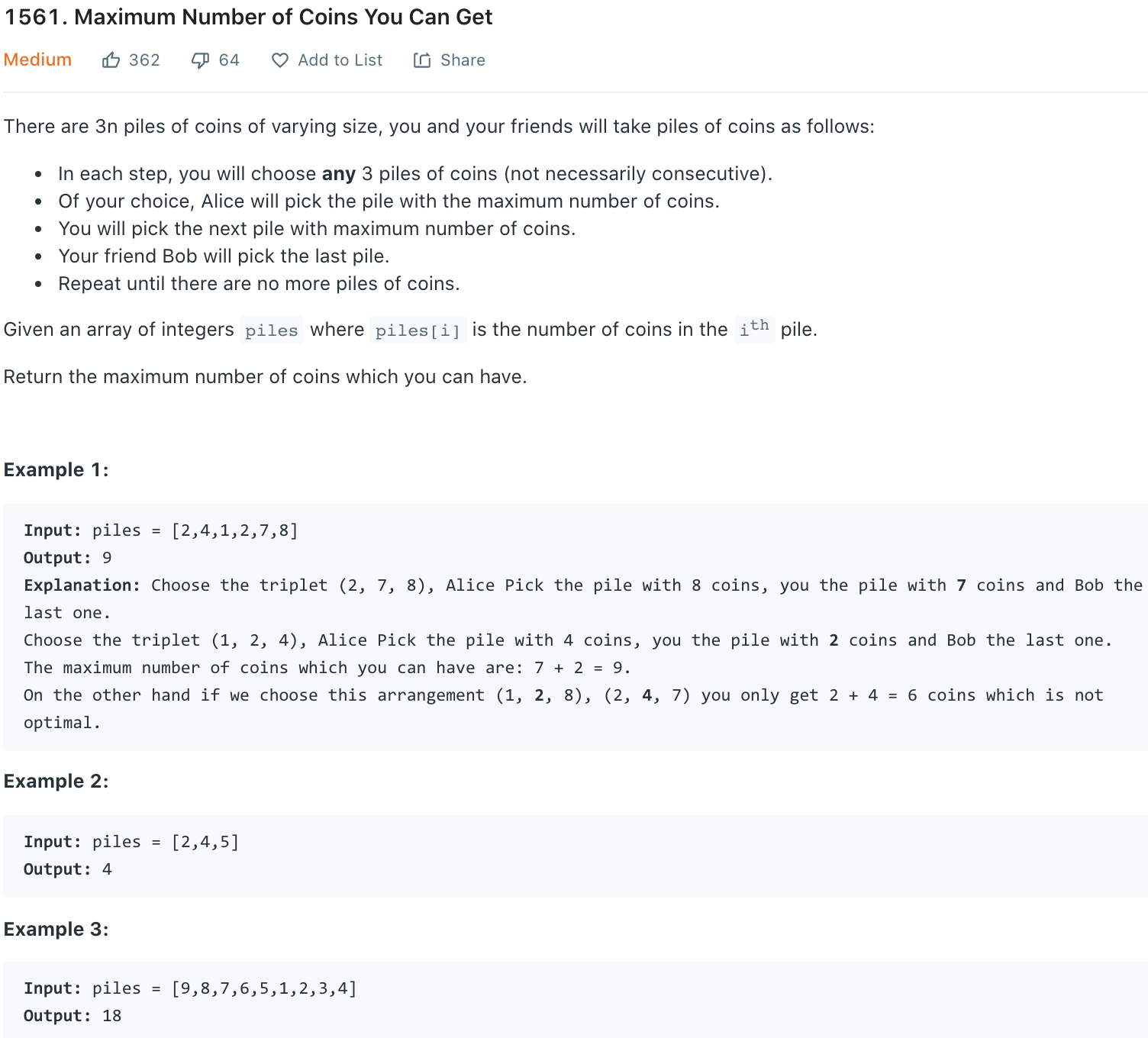
Task: Click the orange Medium difficulty indicator
Action: tap(37, 60)
